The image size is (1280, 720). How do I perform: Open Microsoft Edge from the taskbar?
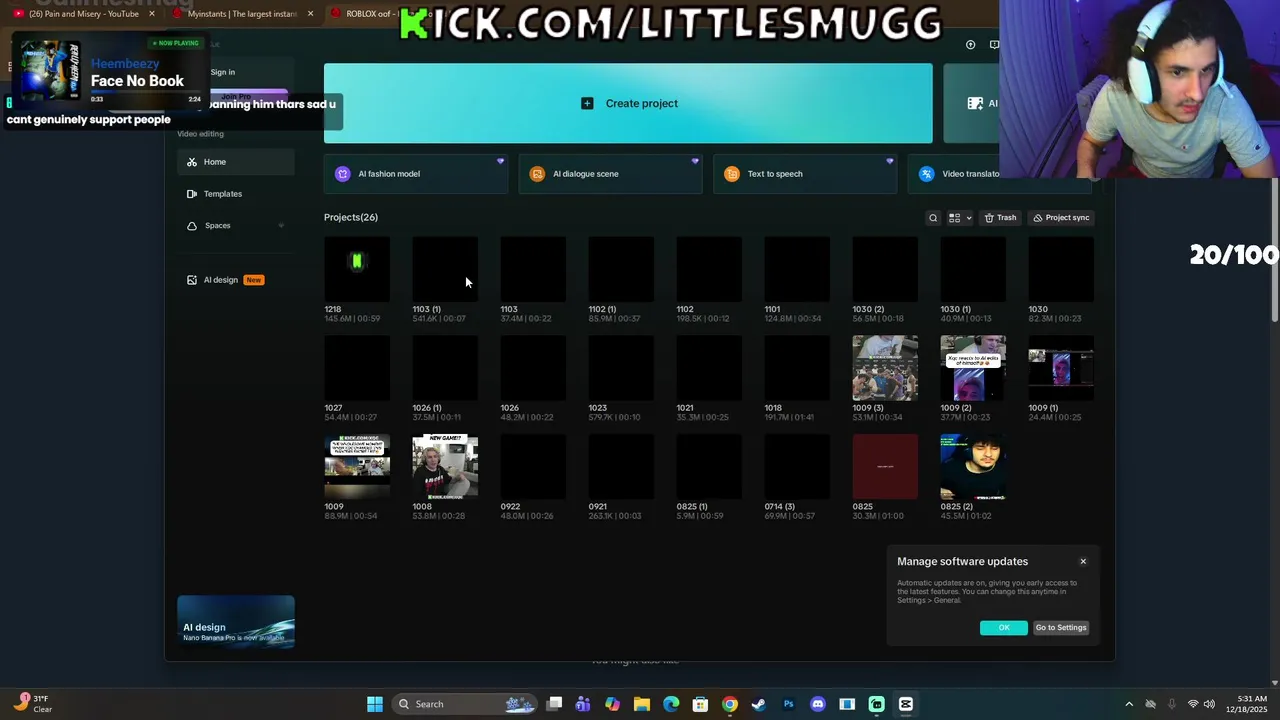(x=671, y=704)
